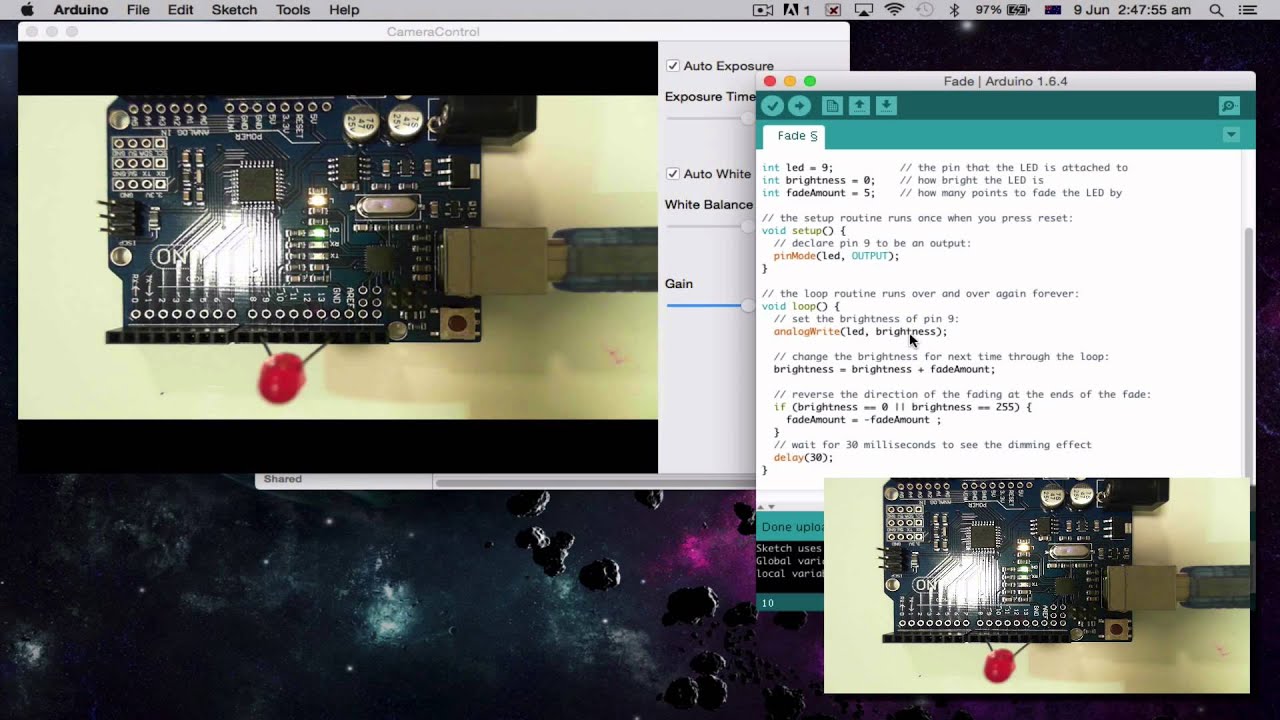
Task: Select the Fade sketch tab
Action: click(x=797, y=136)
